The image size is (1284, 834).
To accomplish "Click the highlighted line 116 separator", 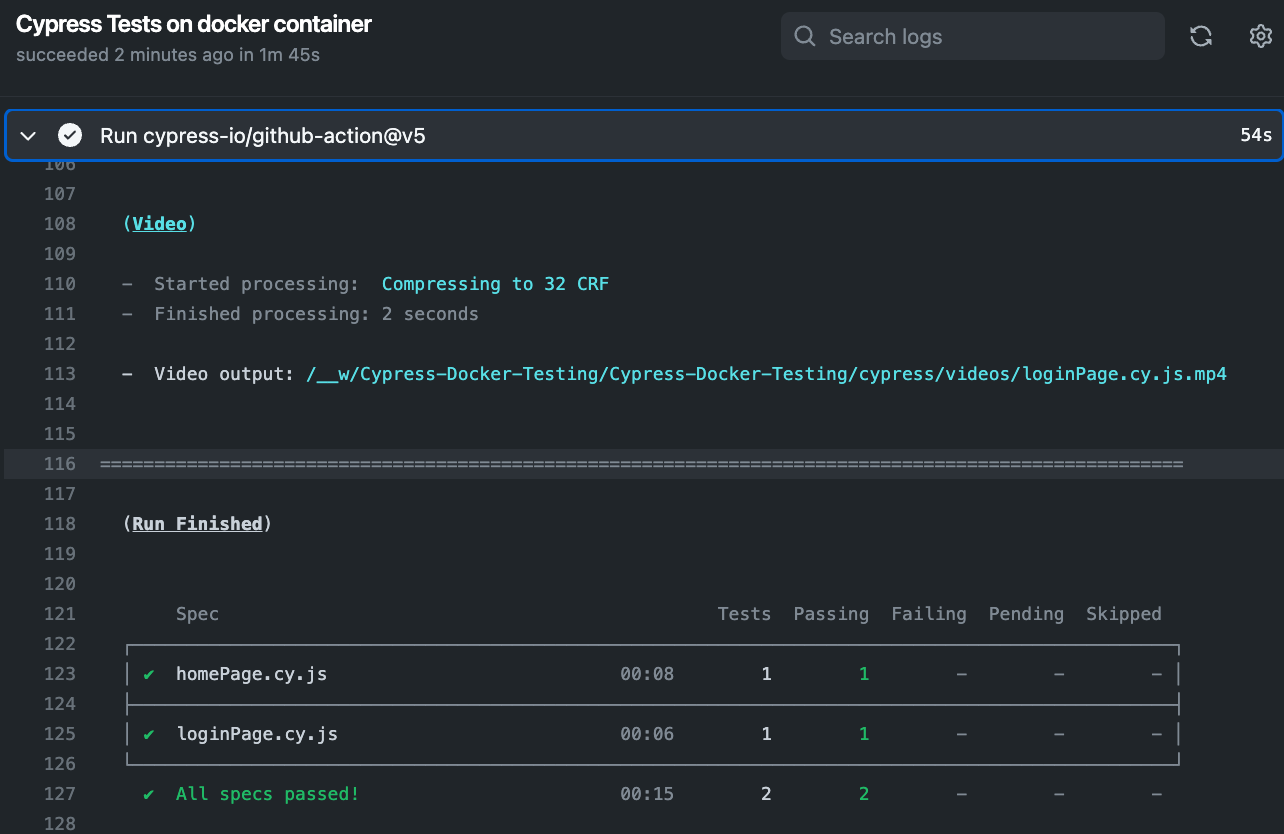I will coord(640,464).
